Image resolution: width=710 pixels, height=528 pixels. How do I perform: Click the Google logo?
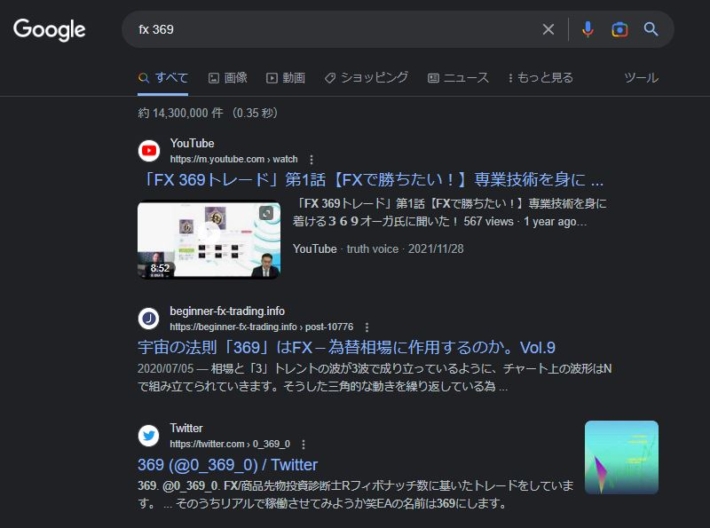pos(49,30)
